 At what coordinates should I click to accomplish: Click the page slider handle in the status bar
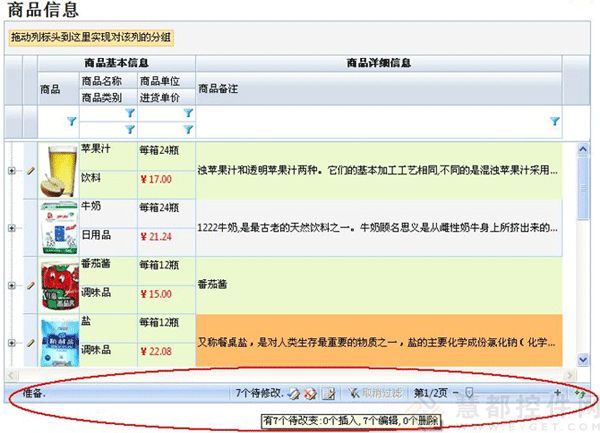470,393
